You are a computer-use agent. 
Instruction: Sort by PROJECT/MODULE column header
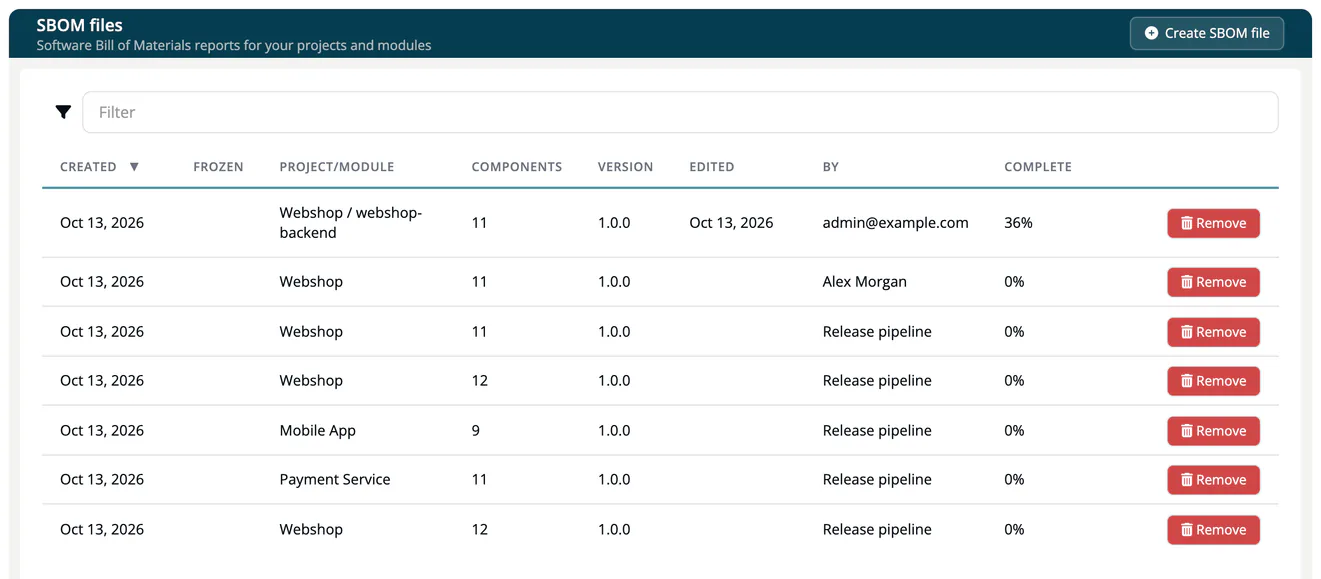coord(337,167)
